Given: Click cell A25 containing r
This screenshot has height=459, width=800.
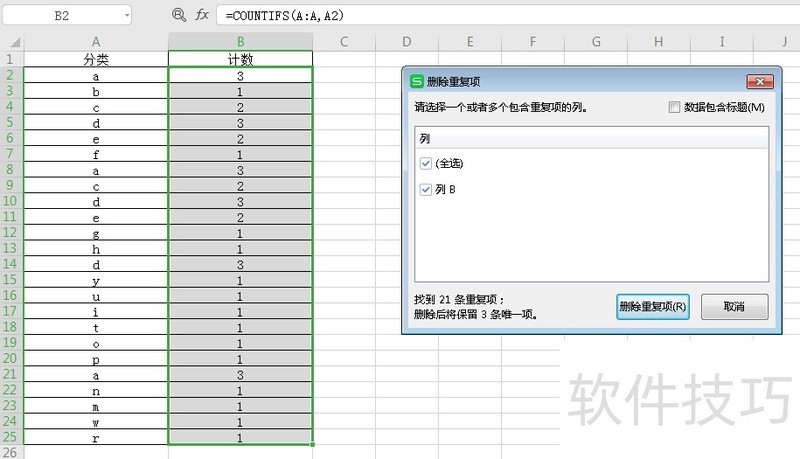Looking at the screenshot, I should [96, 438].
